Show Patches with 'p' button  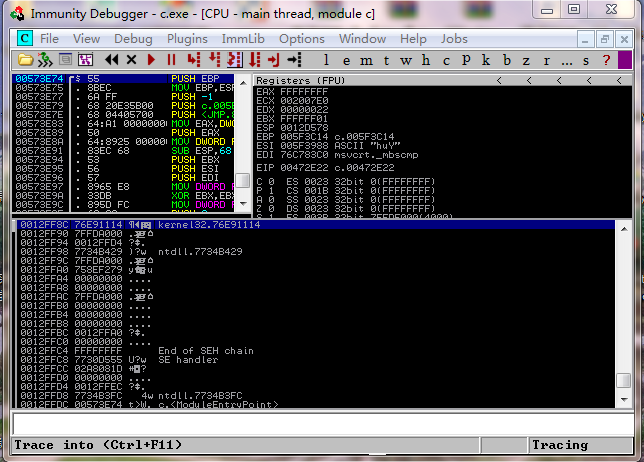coord(466,60)
